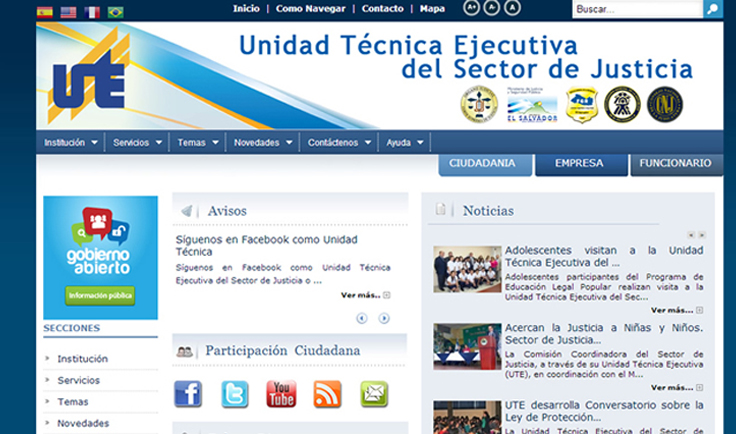The image size is (736, 434).
Task: Open the Twitter bird icon
Action: coord(235,394)
